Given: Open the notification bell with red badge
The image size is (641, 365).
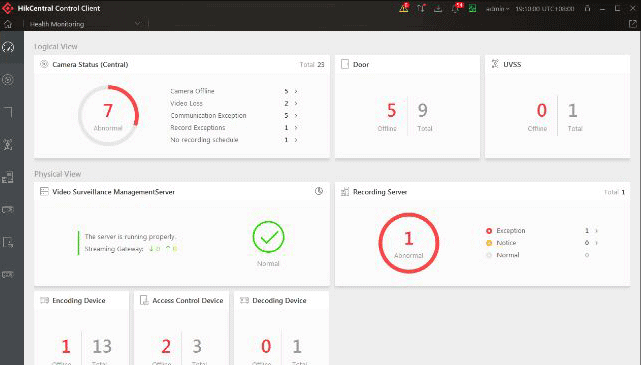Looking at the screenshot, I should (456, 8).
